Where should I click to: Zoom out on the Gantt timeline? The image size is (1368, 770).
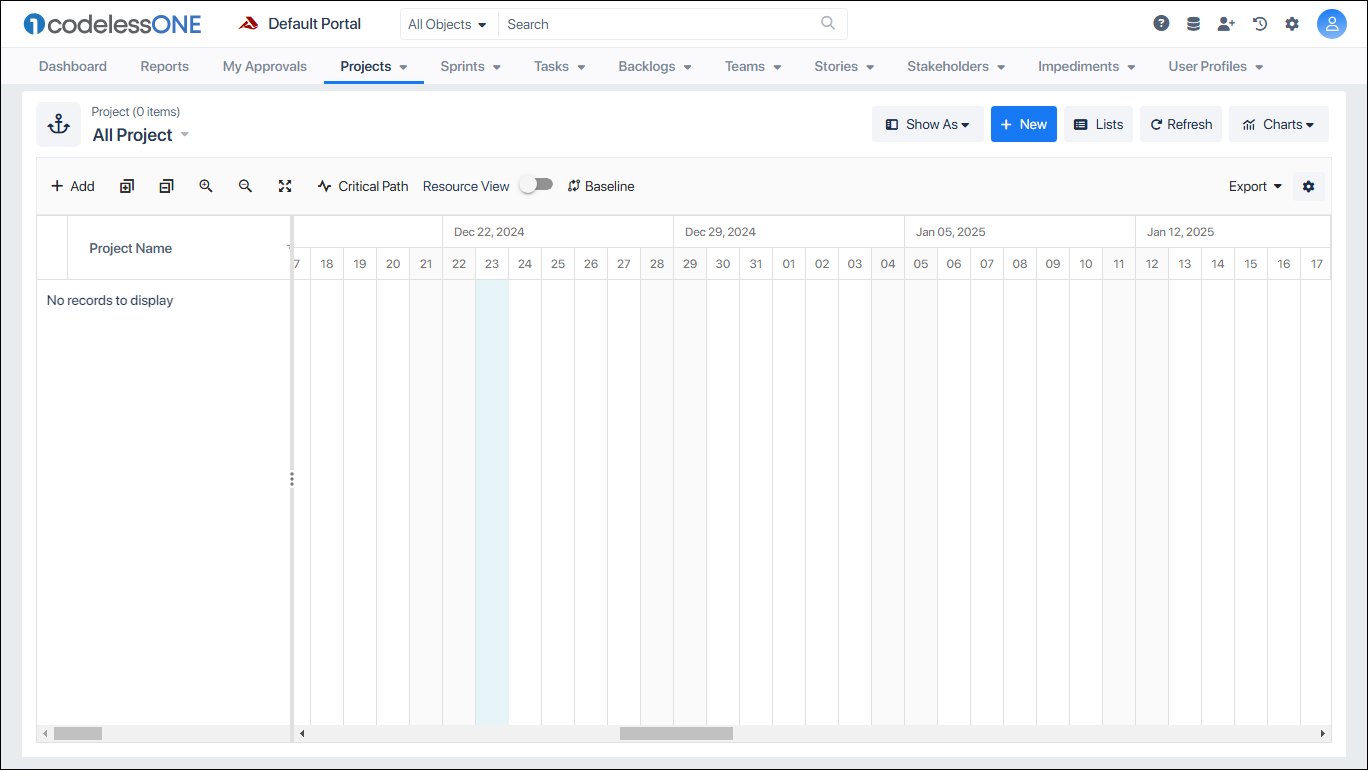pyautogui.click(x=245, y=186)
